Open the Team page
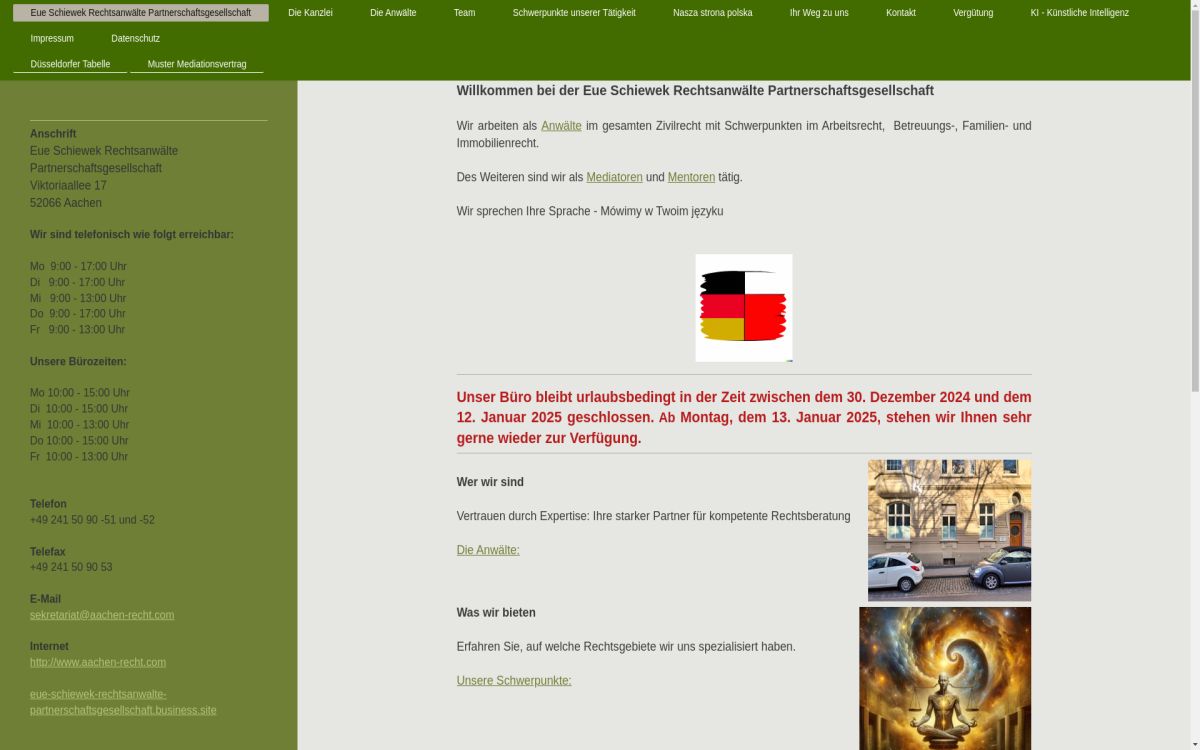 [x=464, y=13]
